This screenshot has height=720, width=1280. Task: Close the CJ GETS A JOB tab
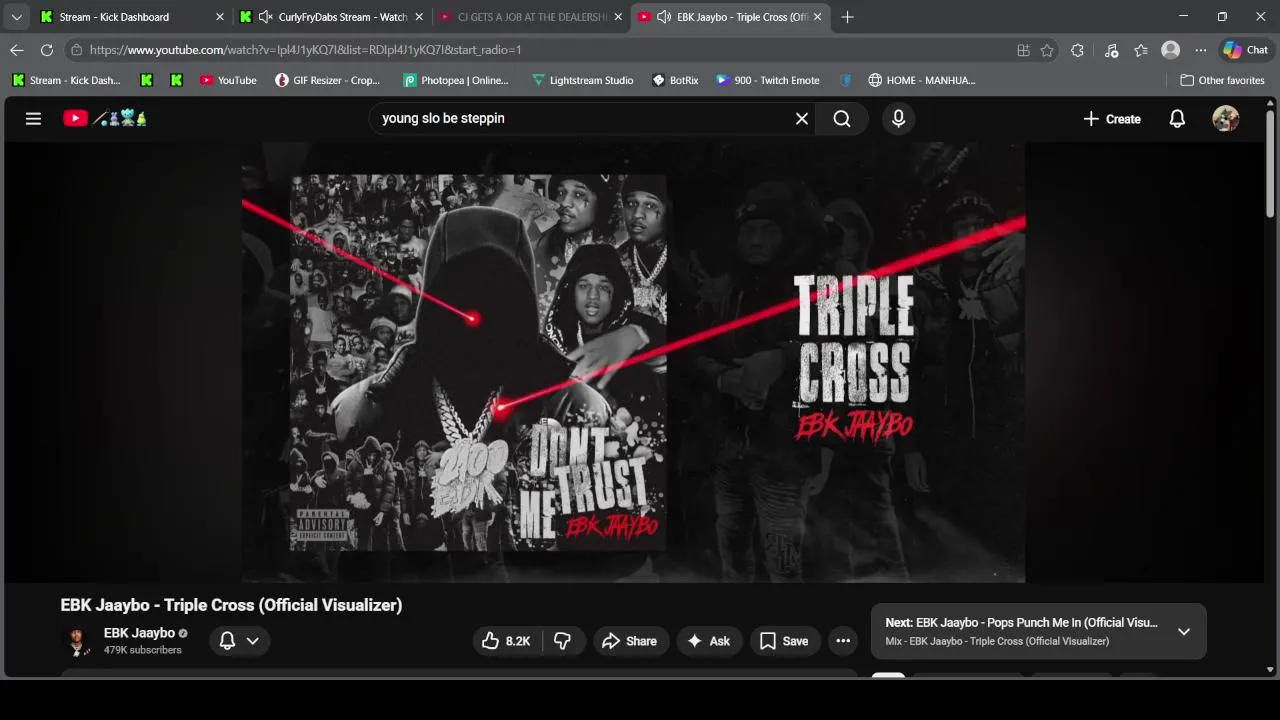(x=618, y=17)
